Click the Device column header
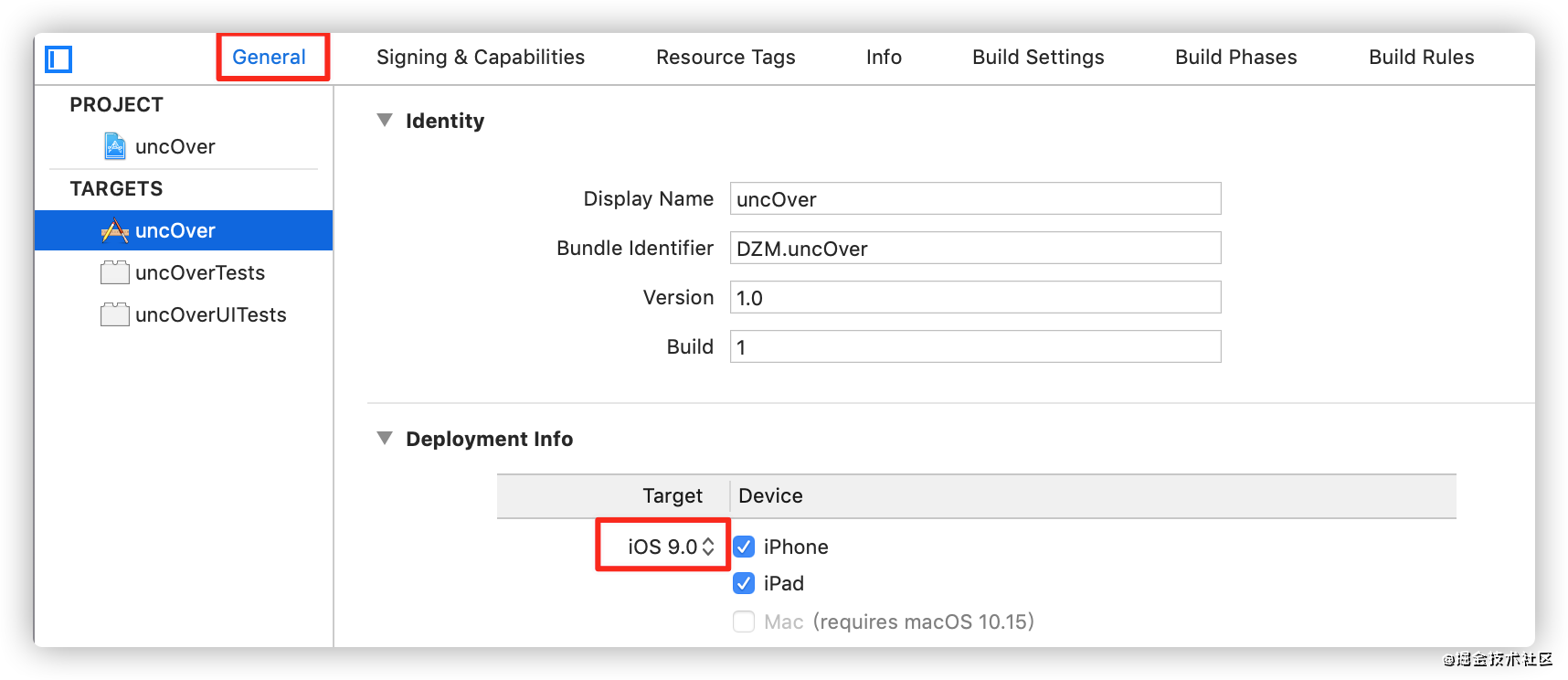The height and width of the screenshot is (680, 1568). (x=770, y=495)
